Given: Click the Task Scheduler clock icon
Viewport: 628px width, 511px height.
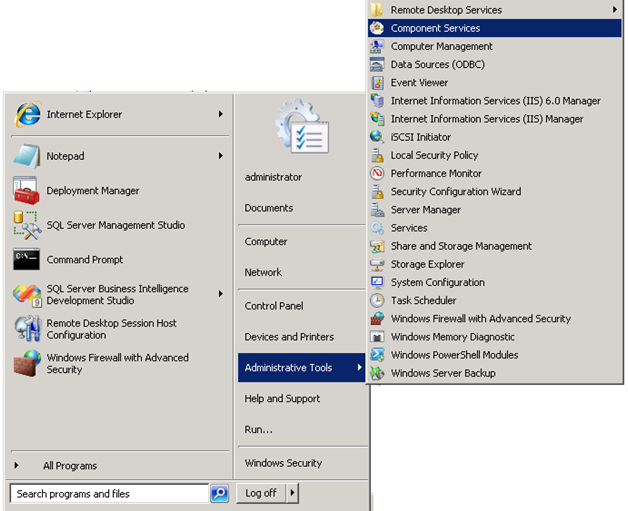Looking at the screenshot, I should [x=377, y=300].
